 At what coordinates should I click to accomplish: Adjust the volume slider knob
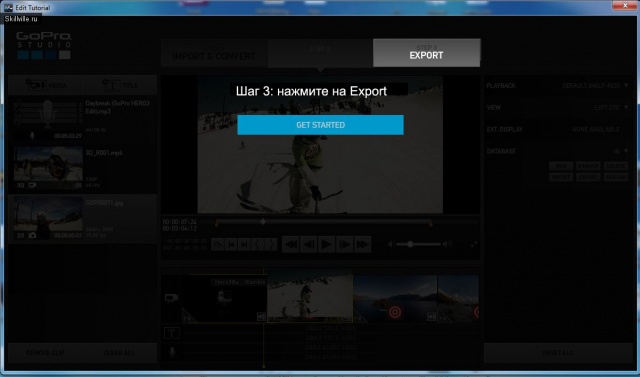point(410,244)
